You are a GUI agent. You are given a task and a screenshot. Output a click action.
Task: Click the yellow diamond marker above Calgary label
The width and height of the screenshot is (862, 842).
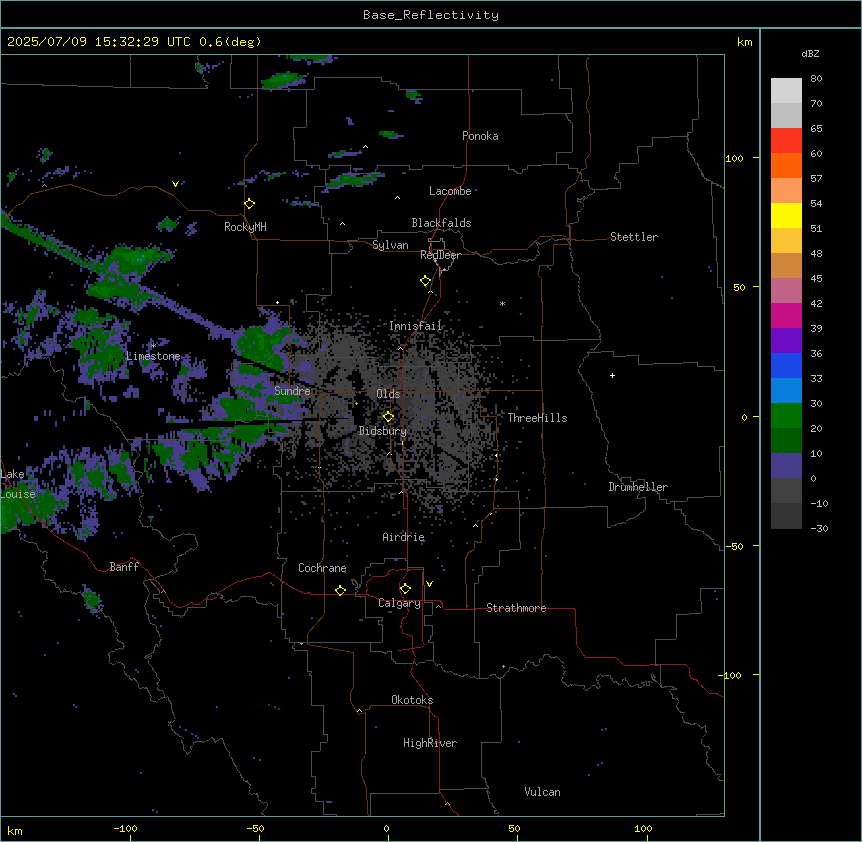(x=405, y=589)
